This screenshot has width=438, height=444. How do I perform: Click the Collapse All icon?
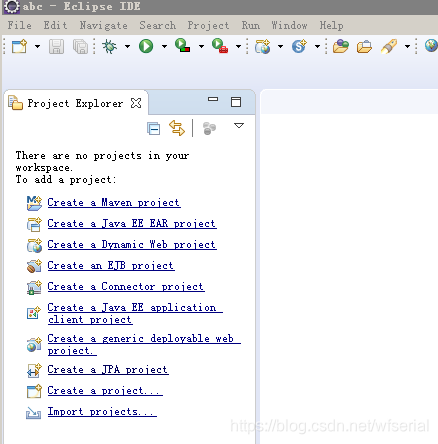point(153,128)
